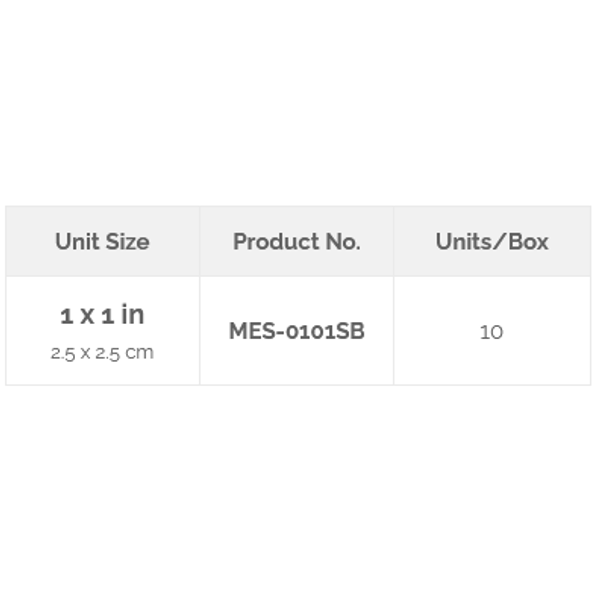600x600 pixels.
Task: Click the Unit Size column header
Action: pyautogui.click(x=102, y=241)
